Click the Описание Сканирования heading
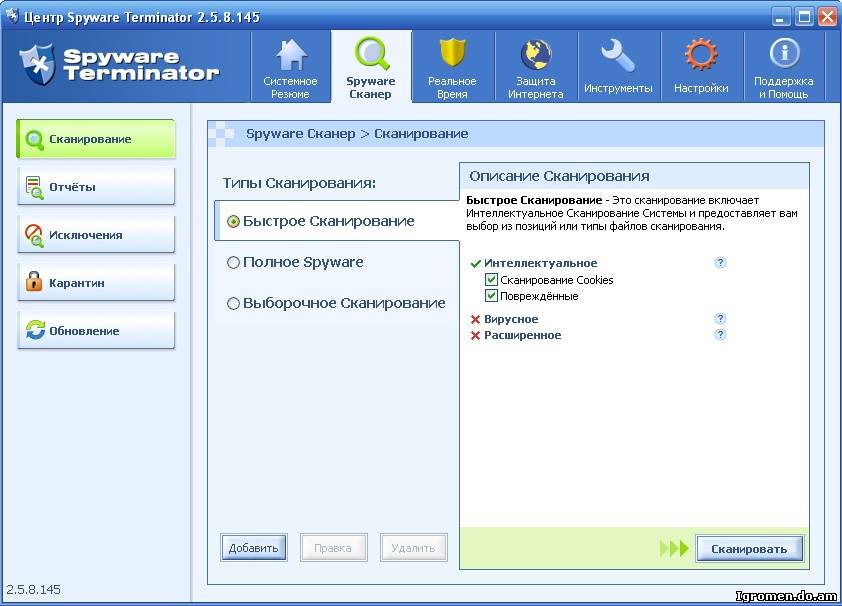 [x=560, y=176]
